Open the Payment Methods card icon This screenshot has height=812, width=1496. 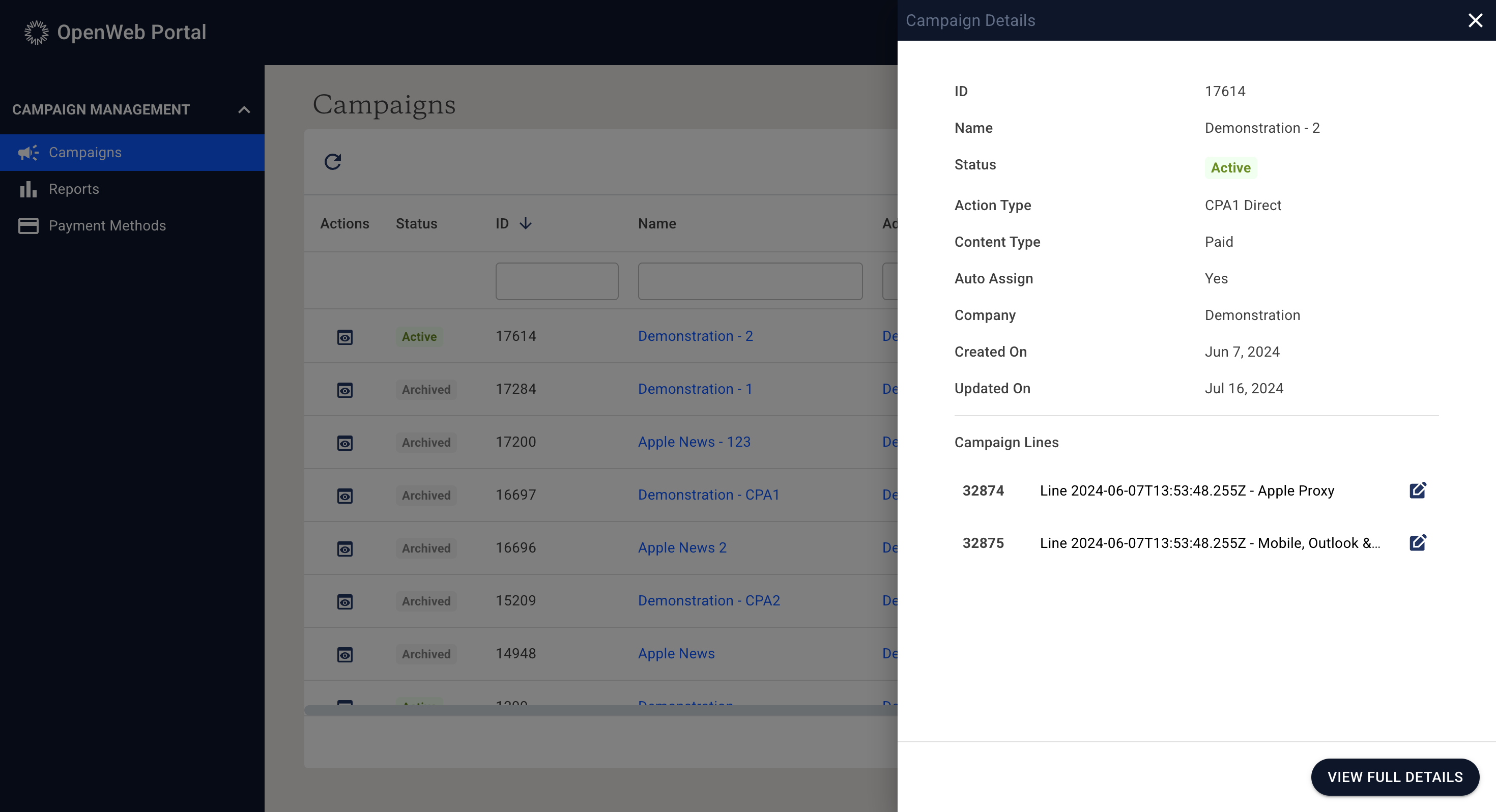point(28,225)
